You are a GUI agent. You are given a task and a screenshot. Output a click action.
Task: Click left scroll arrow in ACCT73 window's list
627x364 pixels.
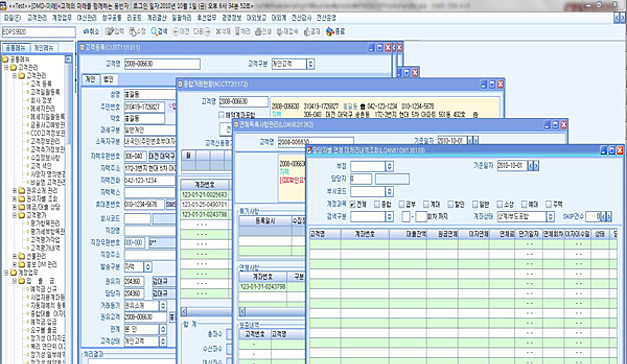click(x=184, y=311)
